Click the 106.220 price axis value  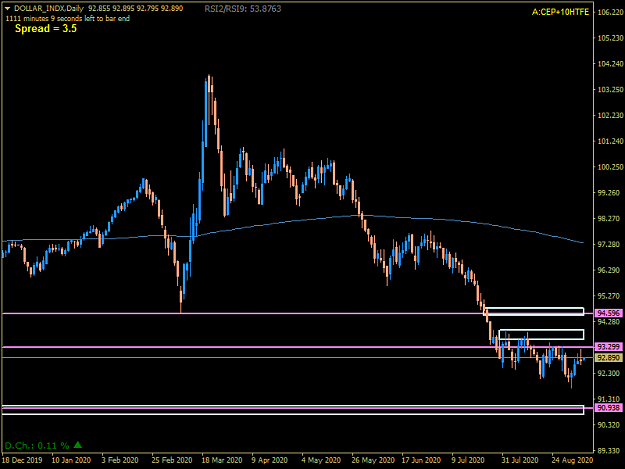[x=610, y=12]
